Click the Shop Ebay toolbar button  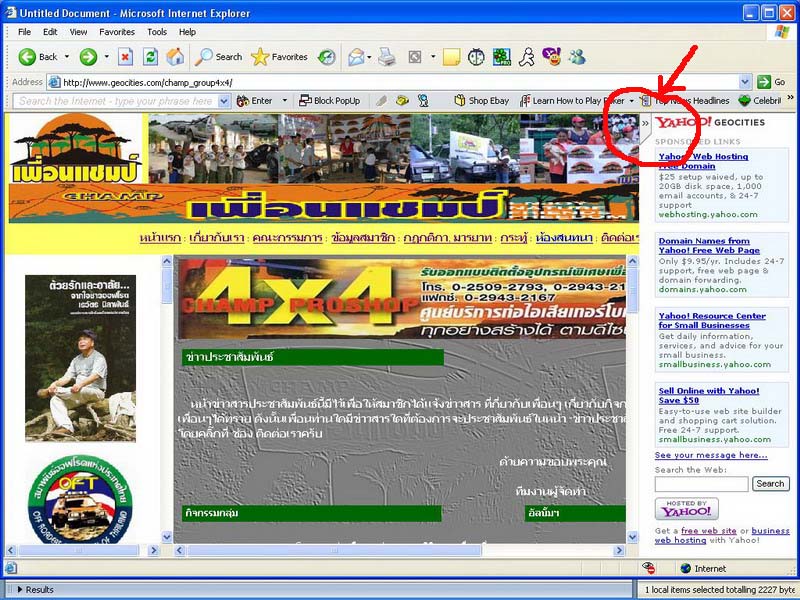click(482, 101)
